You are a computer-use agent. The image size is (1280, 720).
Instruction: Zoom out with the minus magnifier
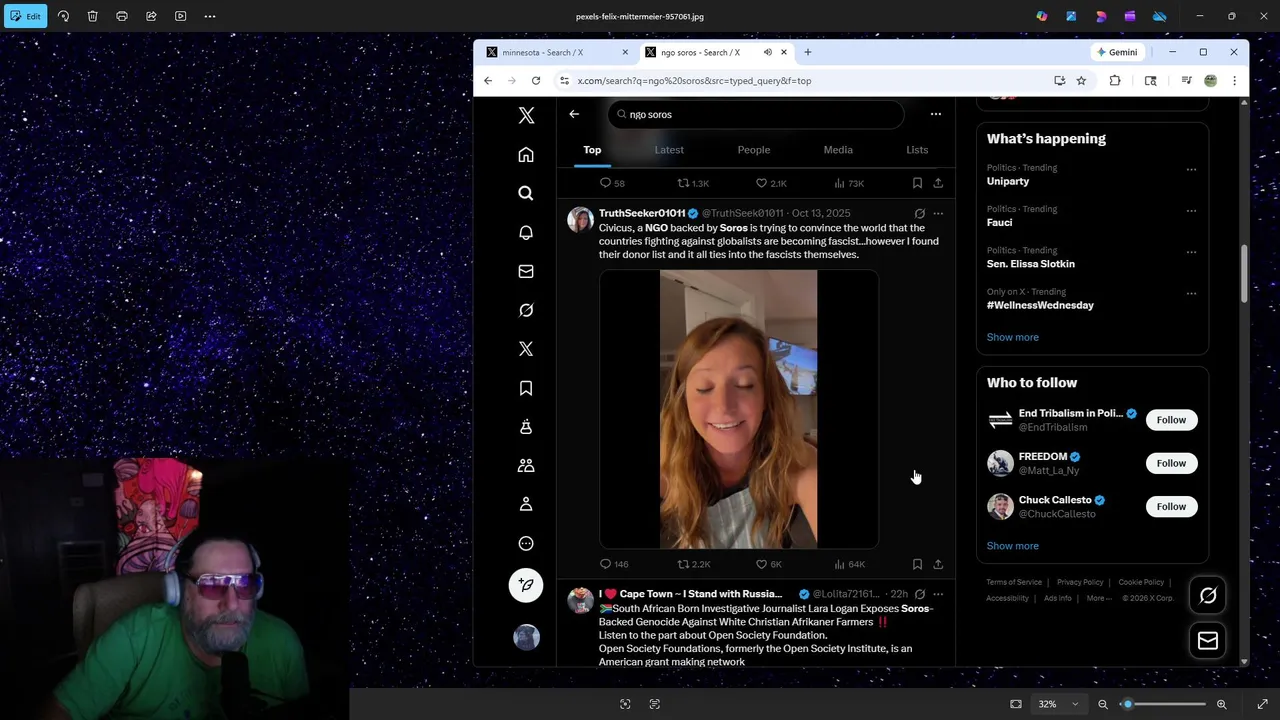pos(1103,704)
